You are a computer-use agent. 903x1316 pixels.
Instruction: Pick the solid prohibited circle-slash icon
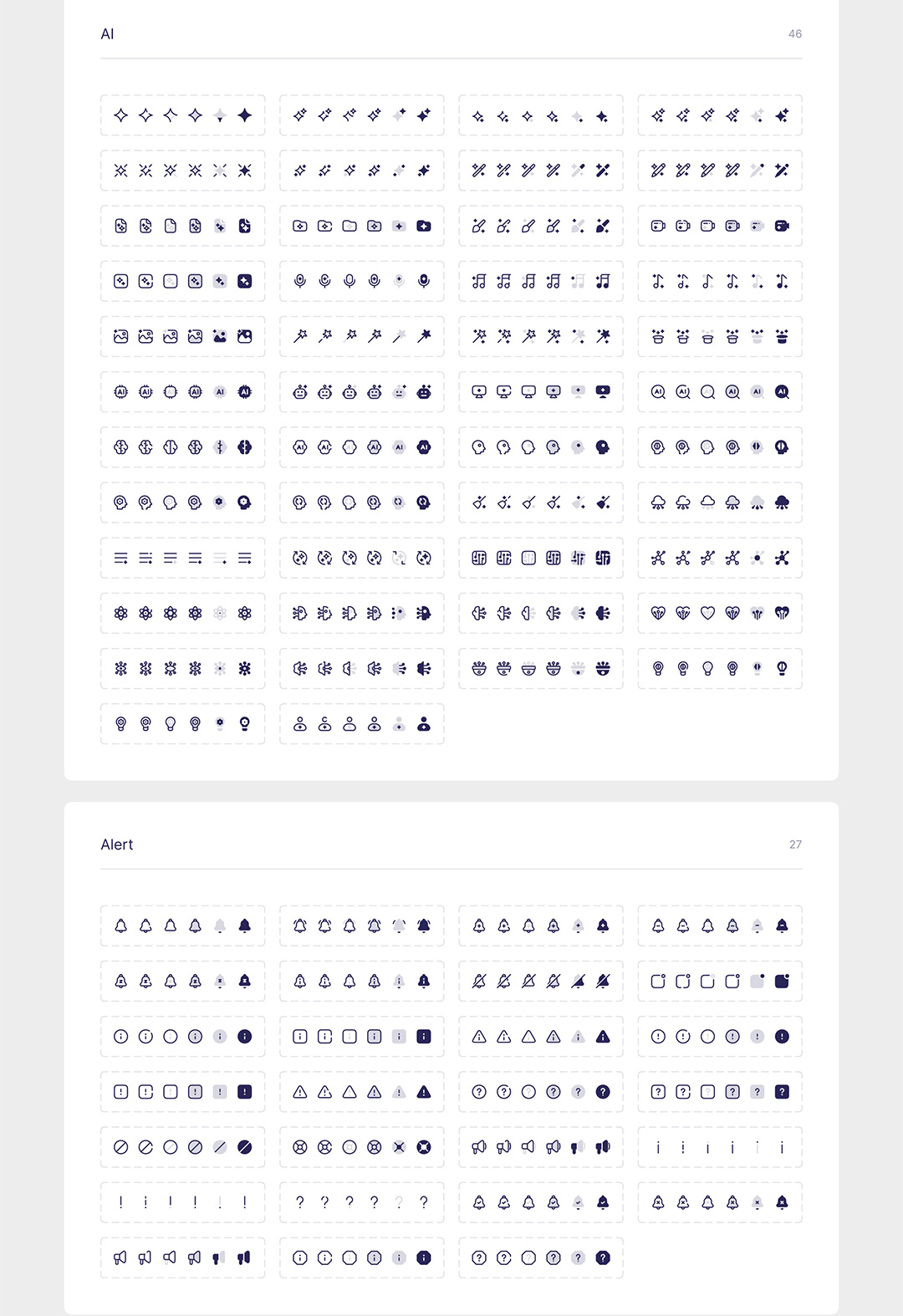pos(245,1147)
